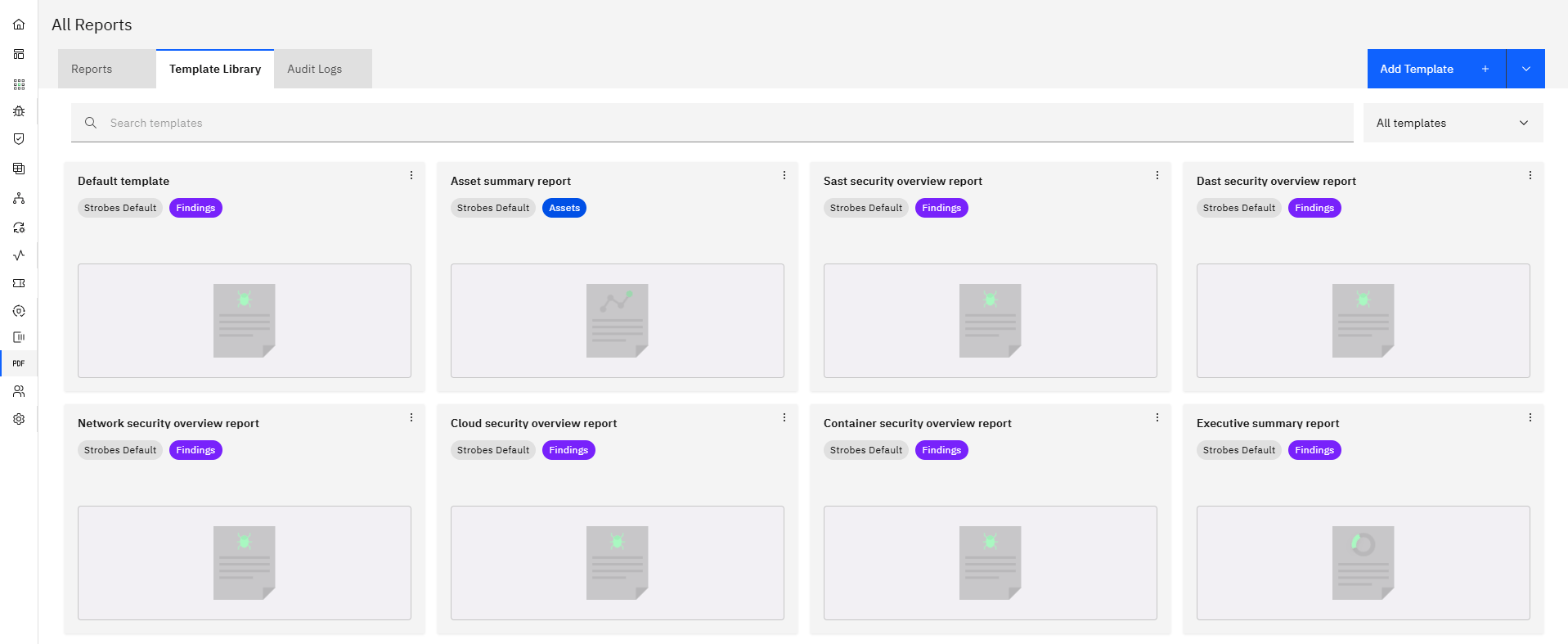The height and width of the screenshot is (644, 1568).
Task: Open options menu for Network security overview report
Action: (411, 417)
